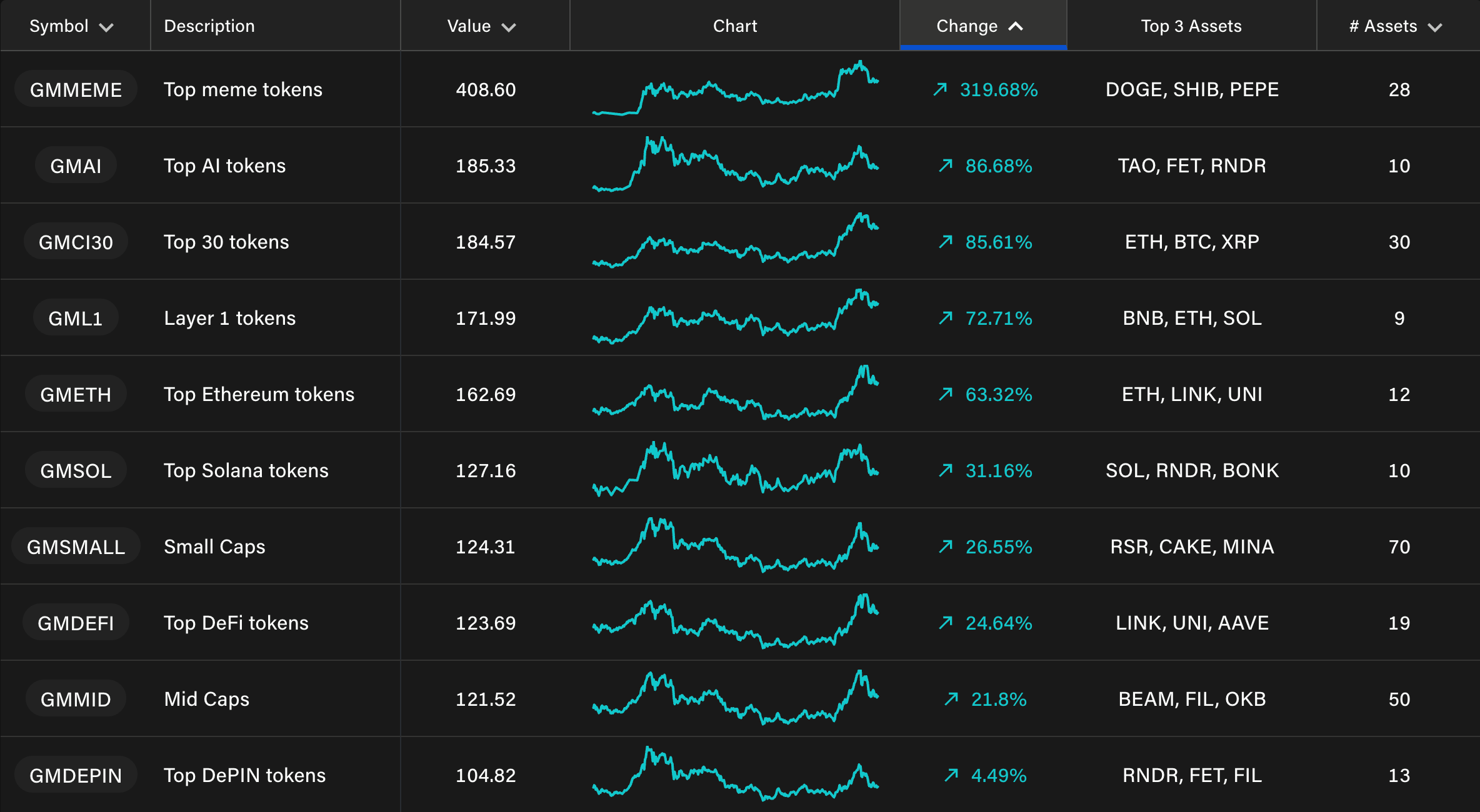Select the Chart column header

734,26
